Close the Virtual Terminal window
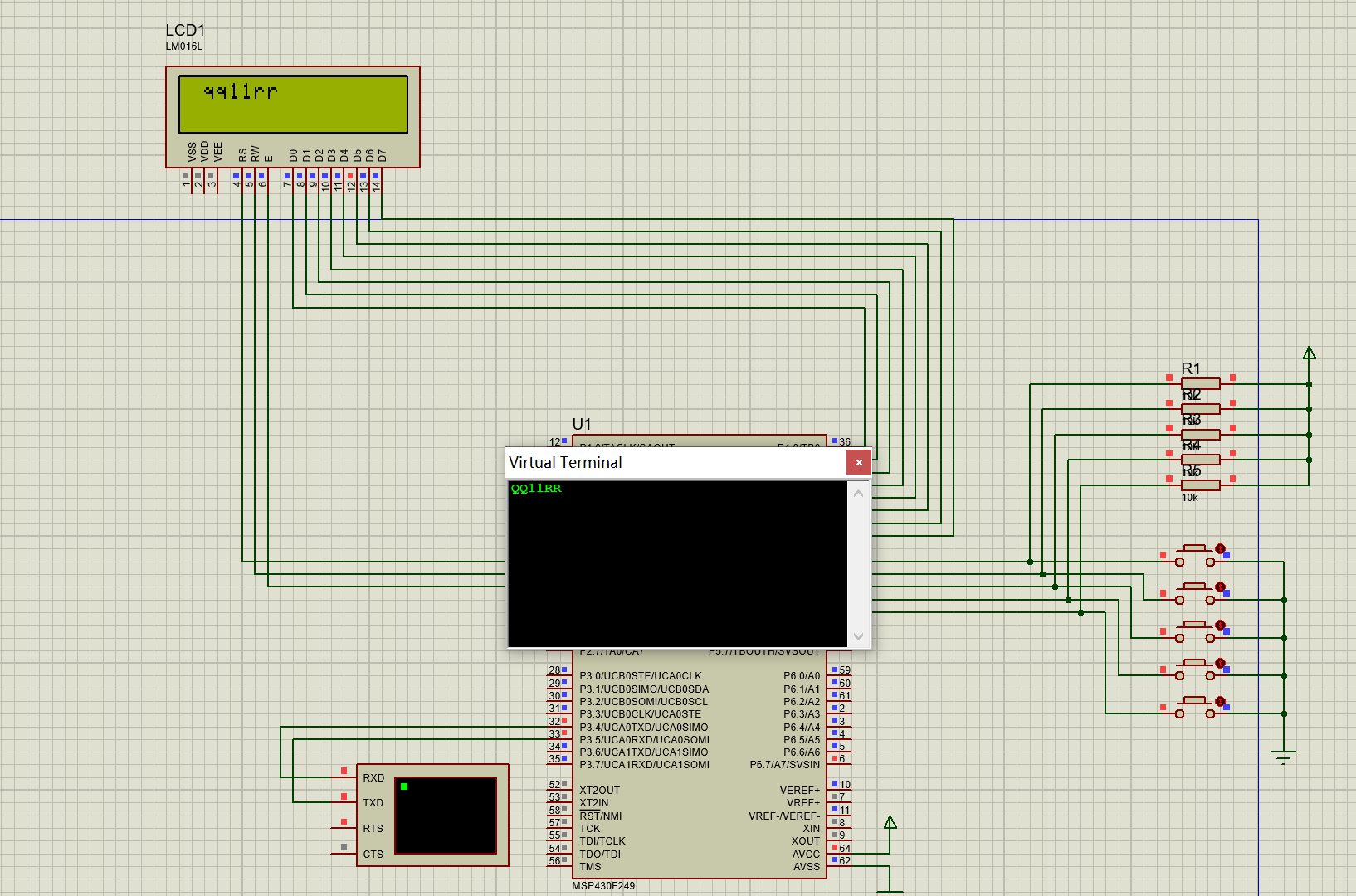The width and height of the screenshot is (1356, 896). (x=858, y=462)
